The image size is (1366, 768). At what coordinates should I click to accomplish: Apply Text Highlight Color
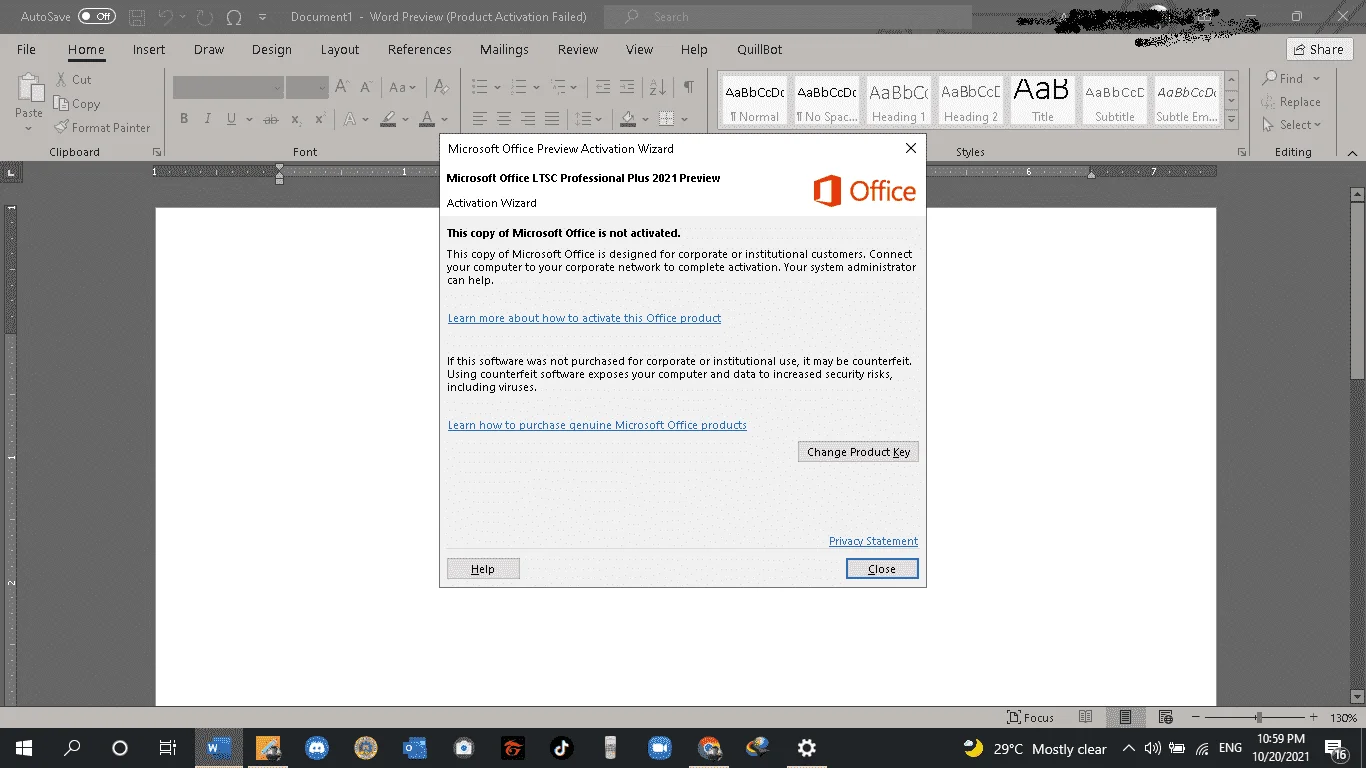[x=387, y=119]
